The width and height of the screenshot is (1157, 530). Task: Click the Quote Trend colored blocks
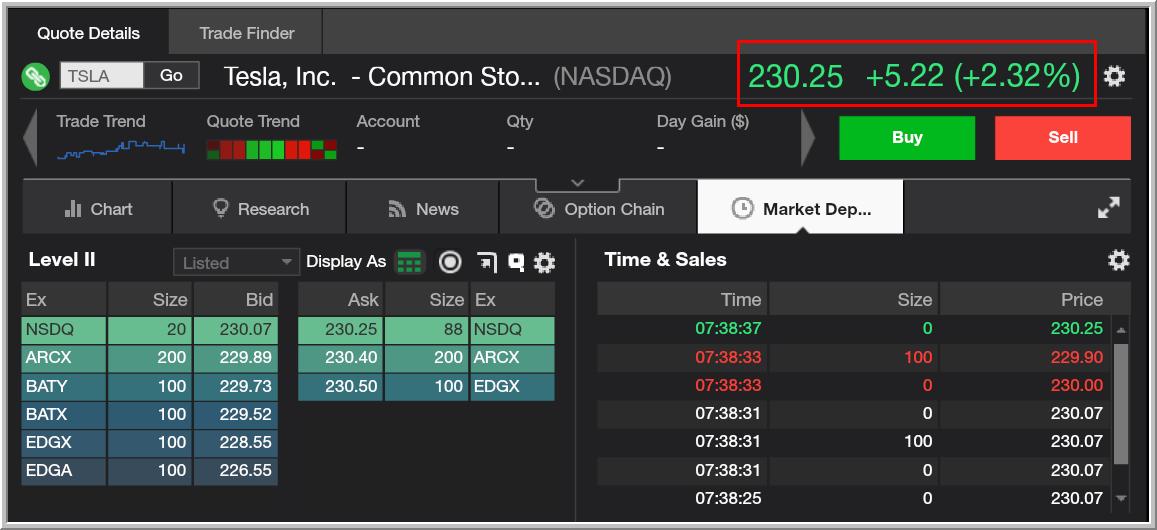(x=272, y=149)
